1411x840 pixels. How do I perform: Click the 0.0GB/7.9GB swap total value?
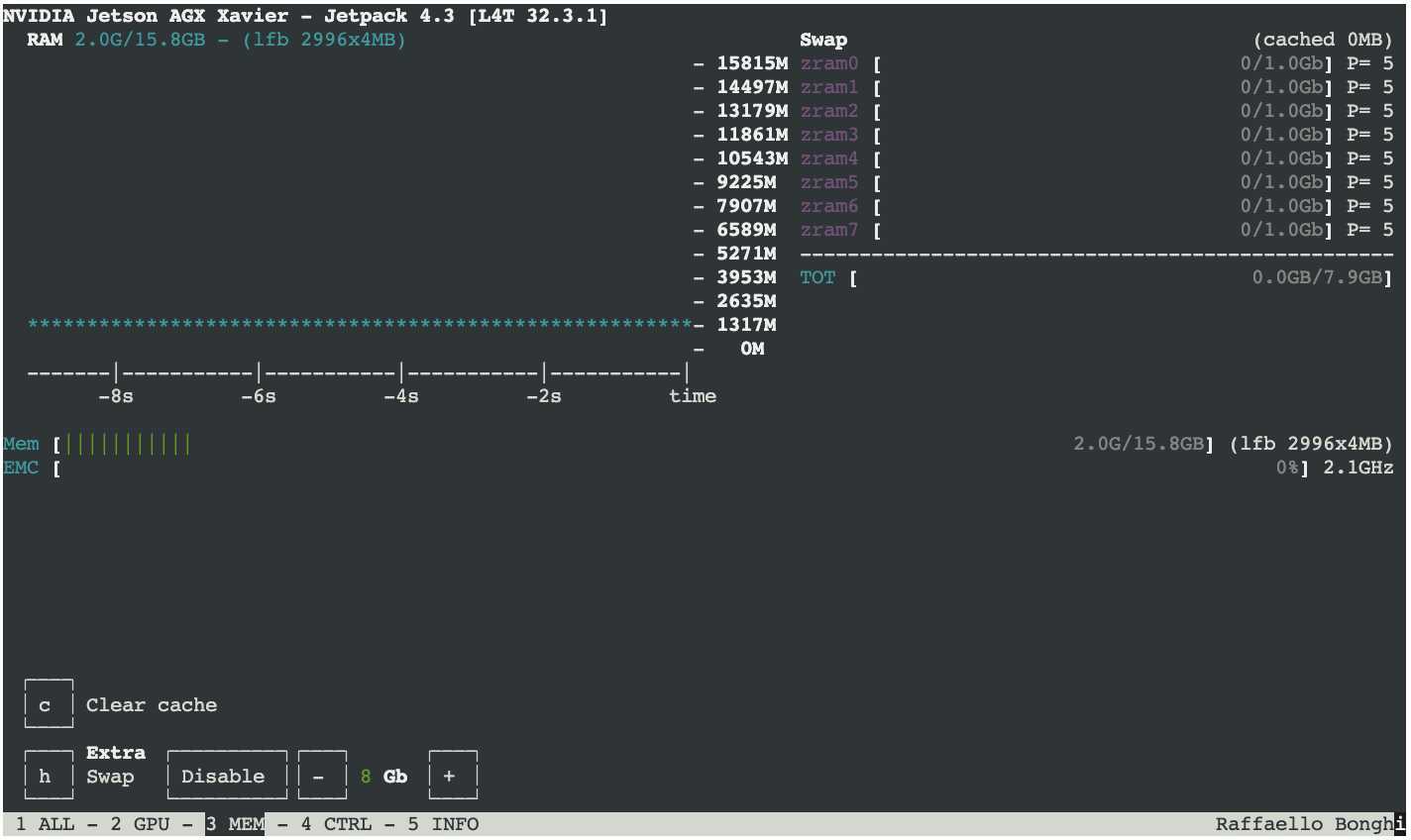(x=1317, y=277)
